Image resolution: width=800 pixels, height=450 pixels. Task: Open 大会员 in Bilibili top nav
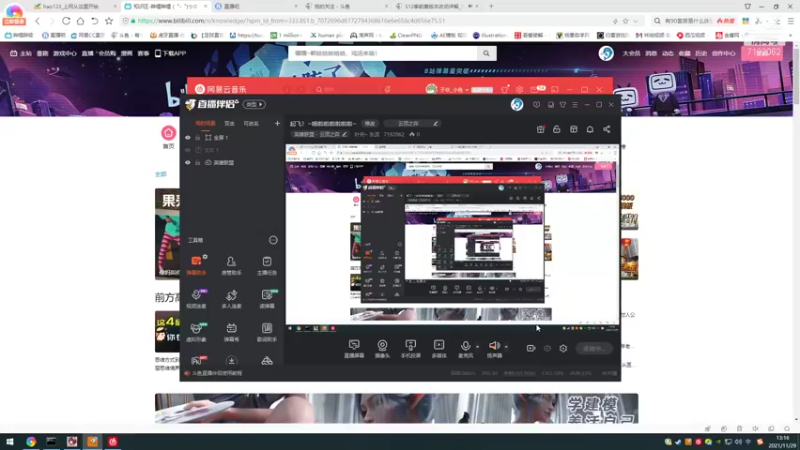(x=631, y=53)
